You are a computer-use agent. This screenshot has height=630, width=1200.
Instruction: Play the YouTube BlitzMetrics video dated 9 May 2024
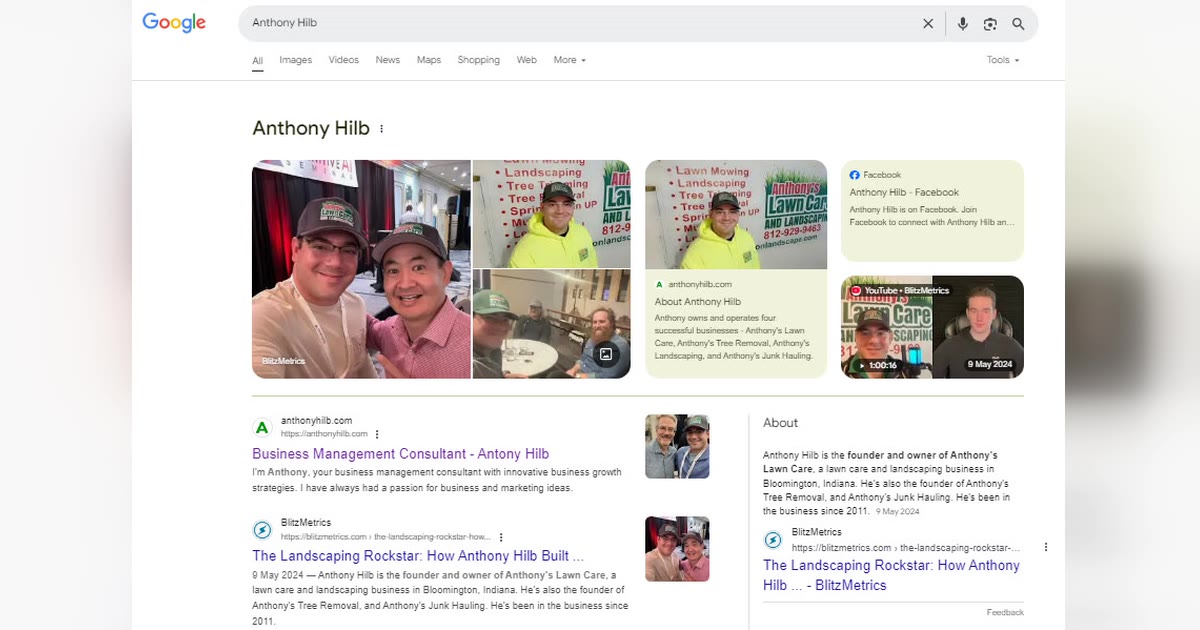tap(932, 327)
